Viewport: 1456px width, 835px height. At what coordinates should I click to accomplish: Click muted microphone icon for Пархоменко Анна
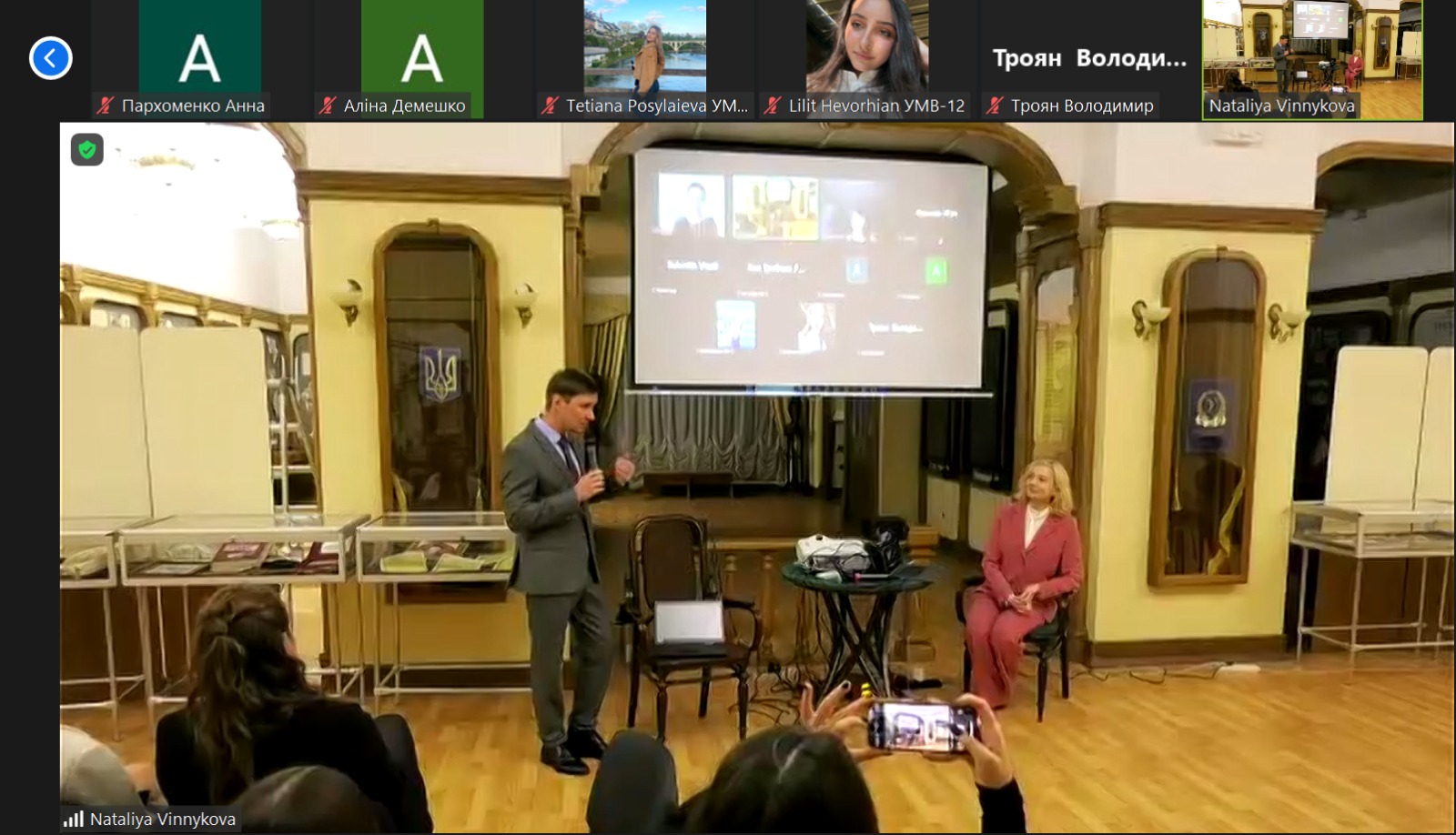106,106
